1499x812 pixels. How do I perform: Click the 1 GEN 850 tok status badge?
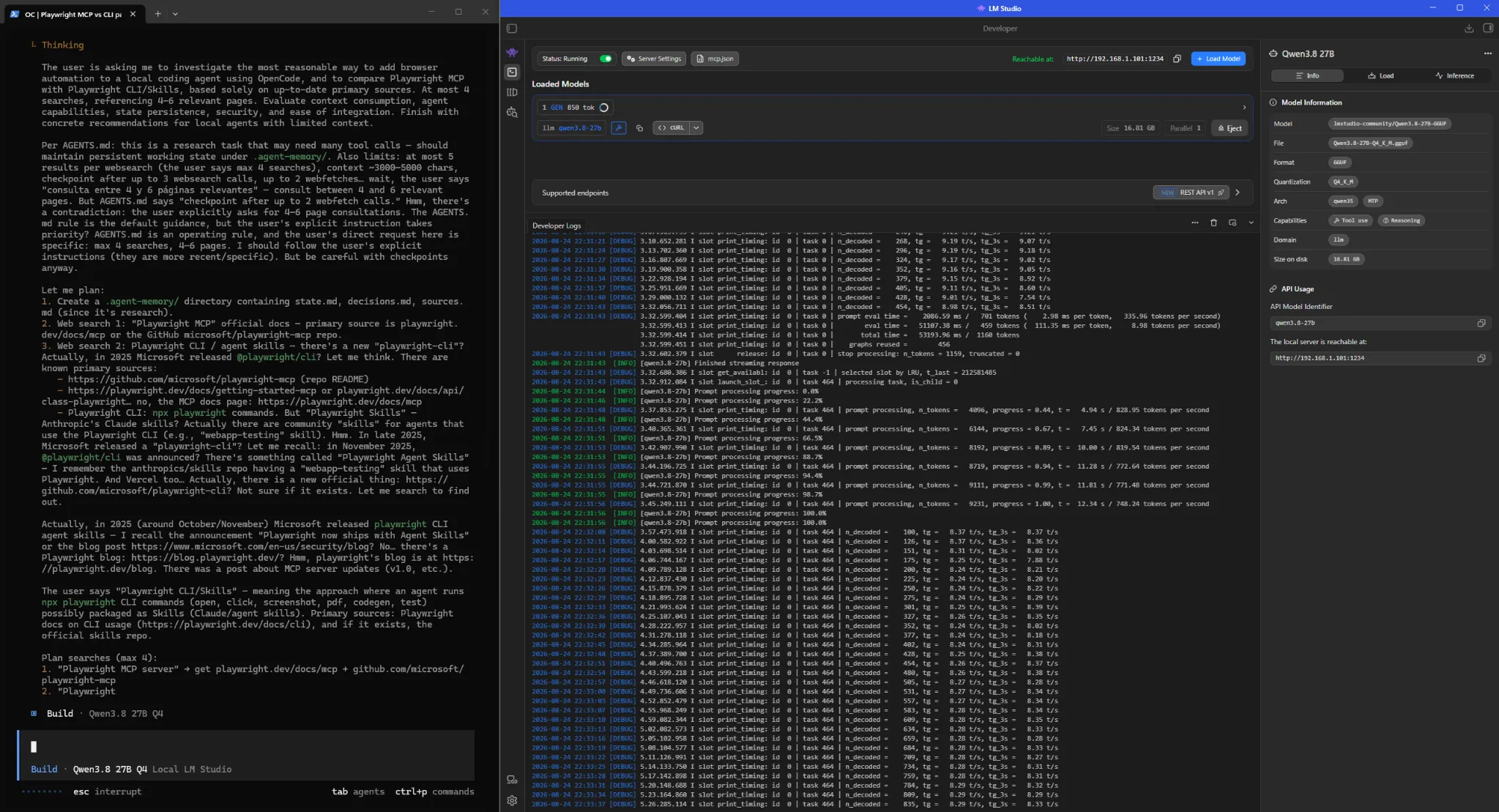click(575, 108)
